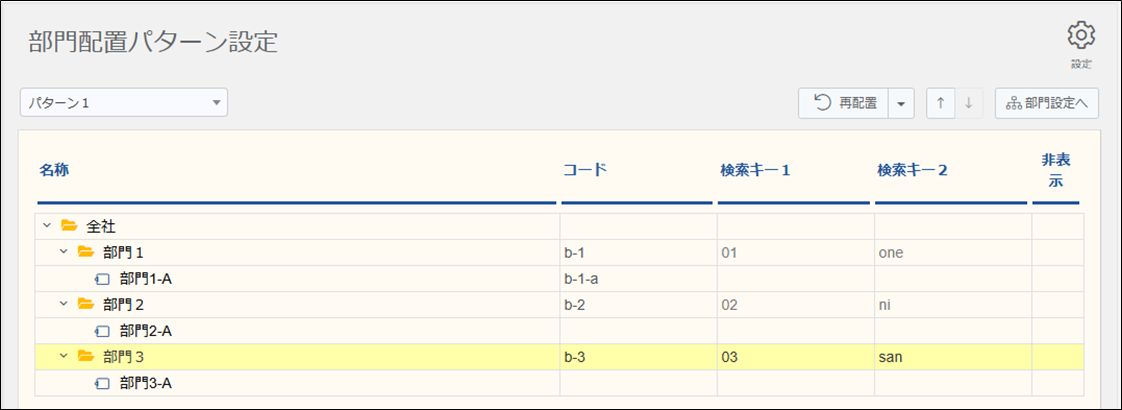Collapse the 全社 tree node
The image size is (1122, 410).
pyautogui.click(x=47, y=227)
